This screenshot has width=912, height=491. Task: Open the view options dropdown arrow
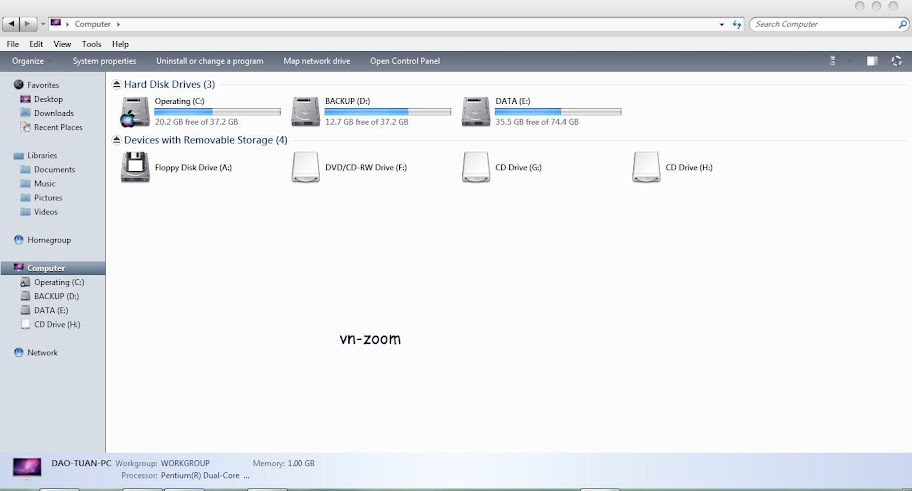pos(850,61)
